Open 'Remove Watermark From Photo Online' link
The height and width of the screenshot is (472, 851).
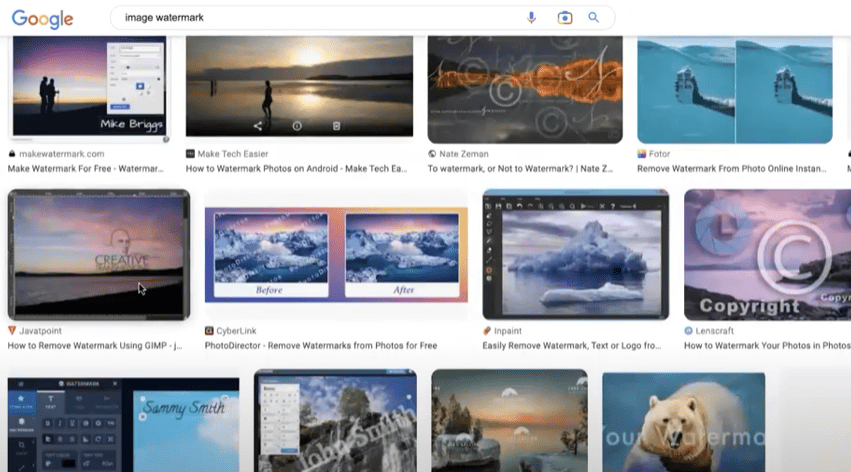pyautogui.click(x=732, y=169)
